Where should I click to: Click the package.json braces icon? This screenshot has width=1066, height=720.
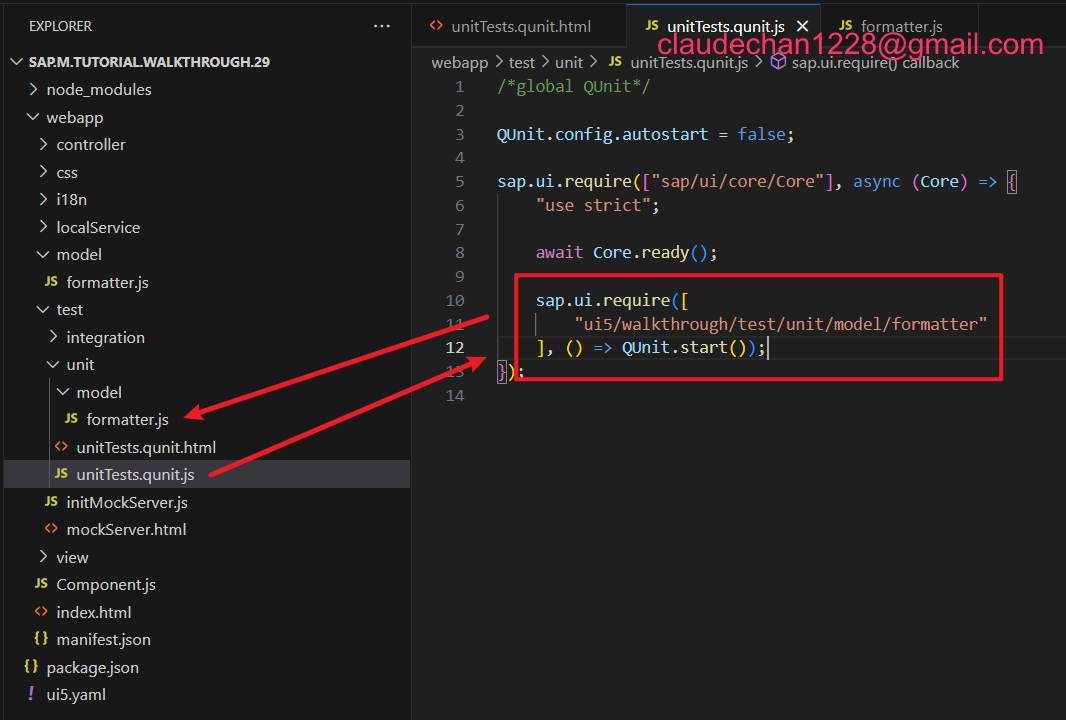click(31, 667)
